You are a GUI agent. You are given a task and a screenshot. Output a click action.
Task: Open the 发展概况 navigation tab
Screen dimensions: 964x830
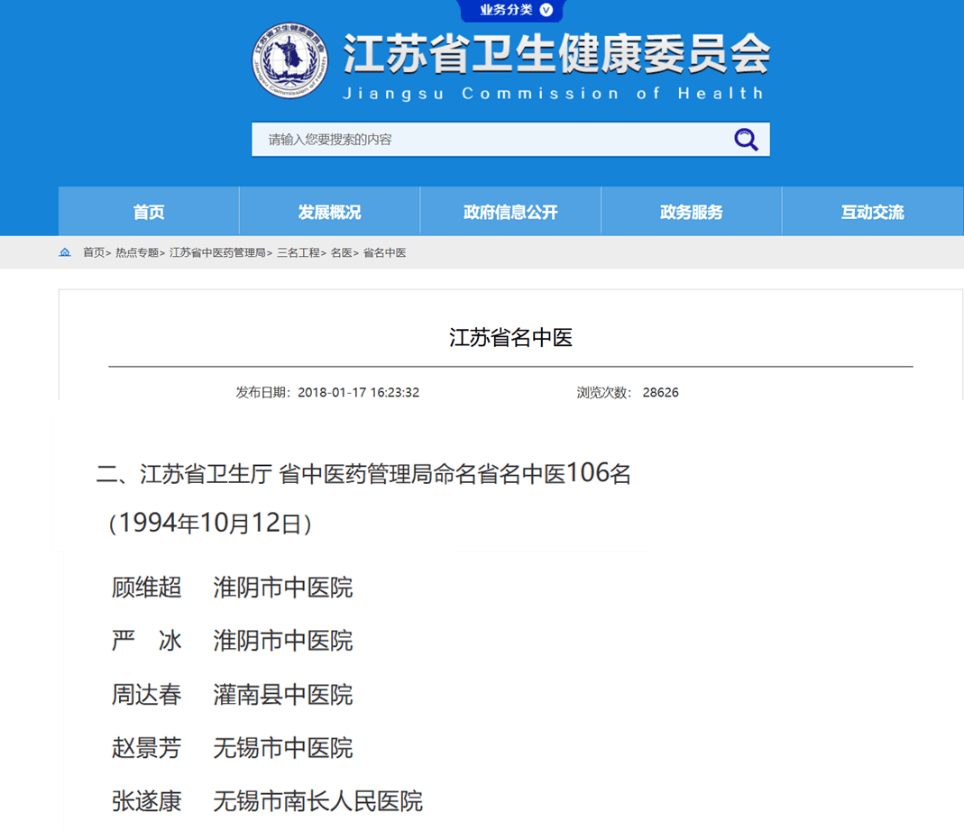[x=330, y=211]
